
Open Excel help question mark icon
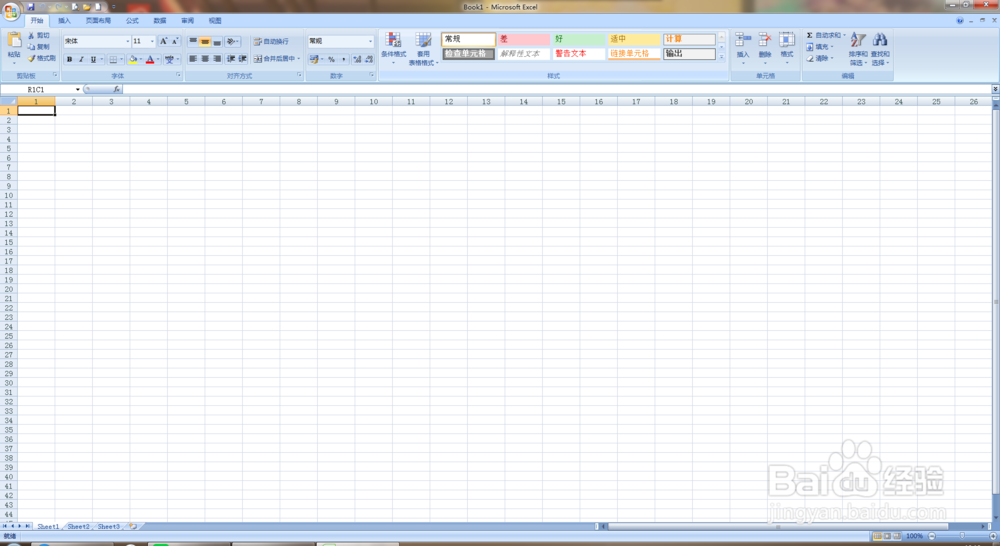[x=960, y=20]
